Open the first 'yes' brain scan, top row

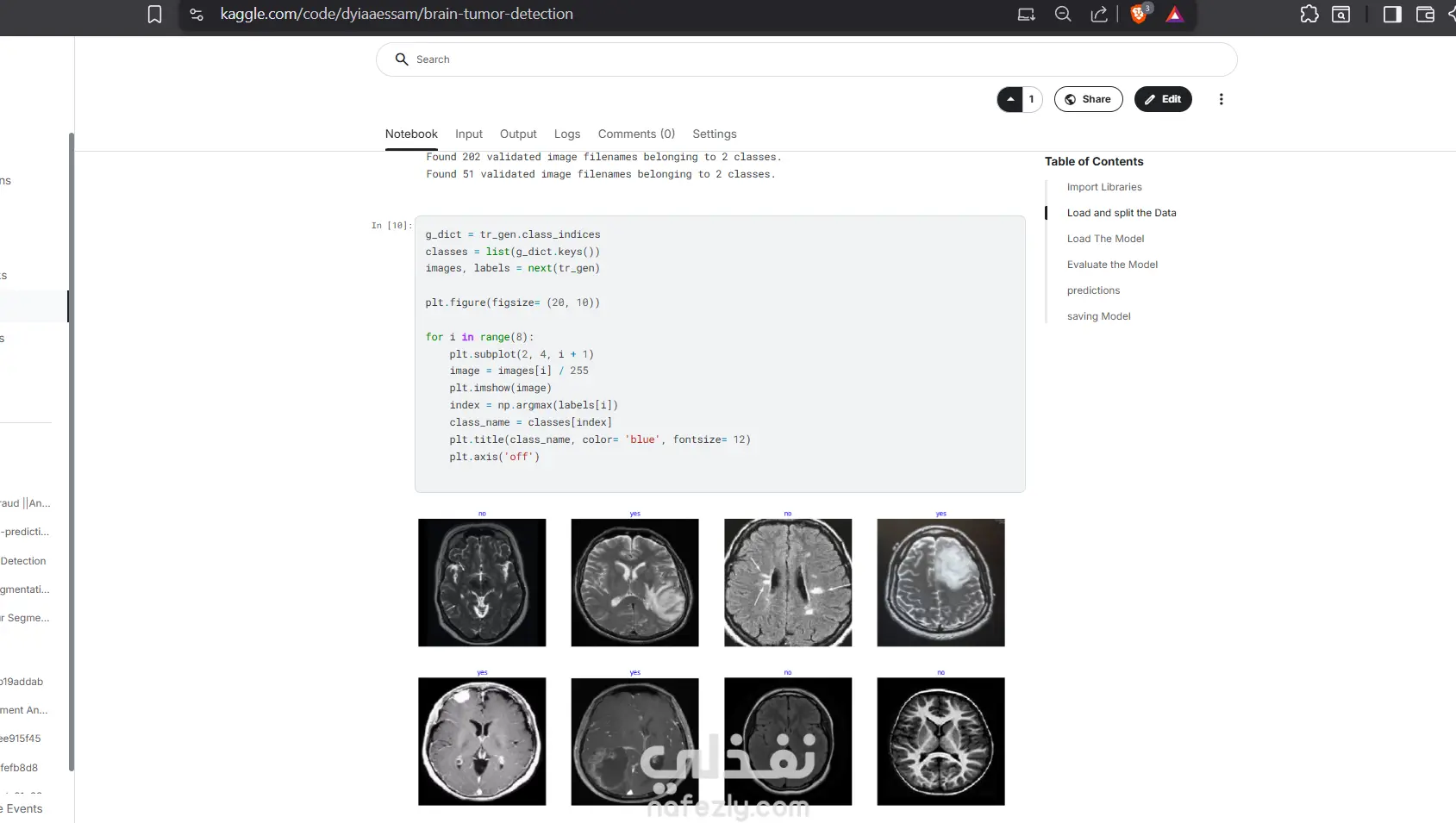634,583
